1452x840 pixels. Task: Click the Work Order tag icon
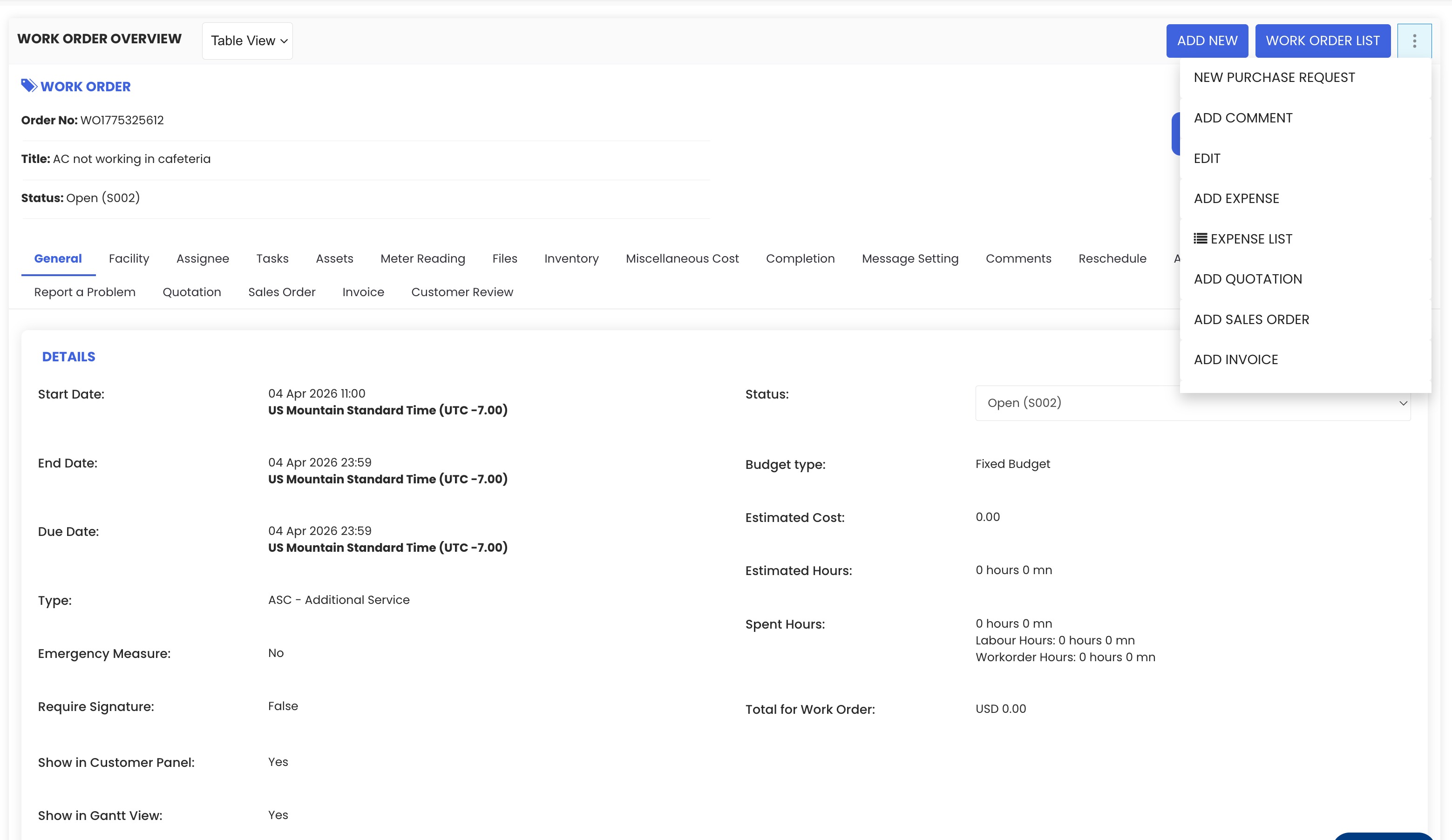pos(29,86)
